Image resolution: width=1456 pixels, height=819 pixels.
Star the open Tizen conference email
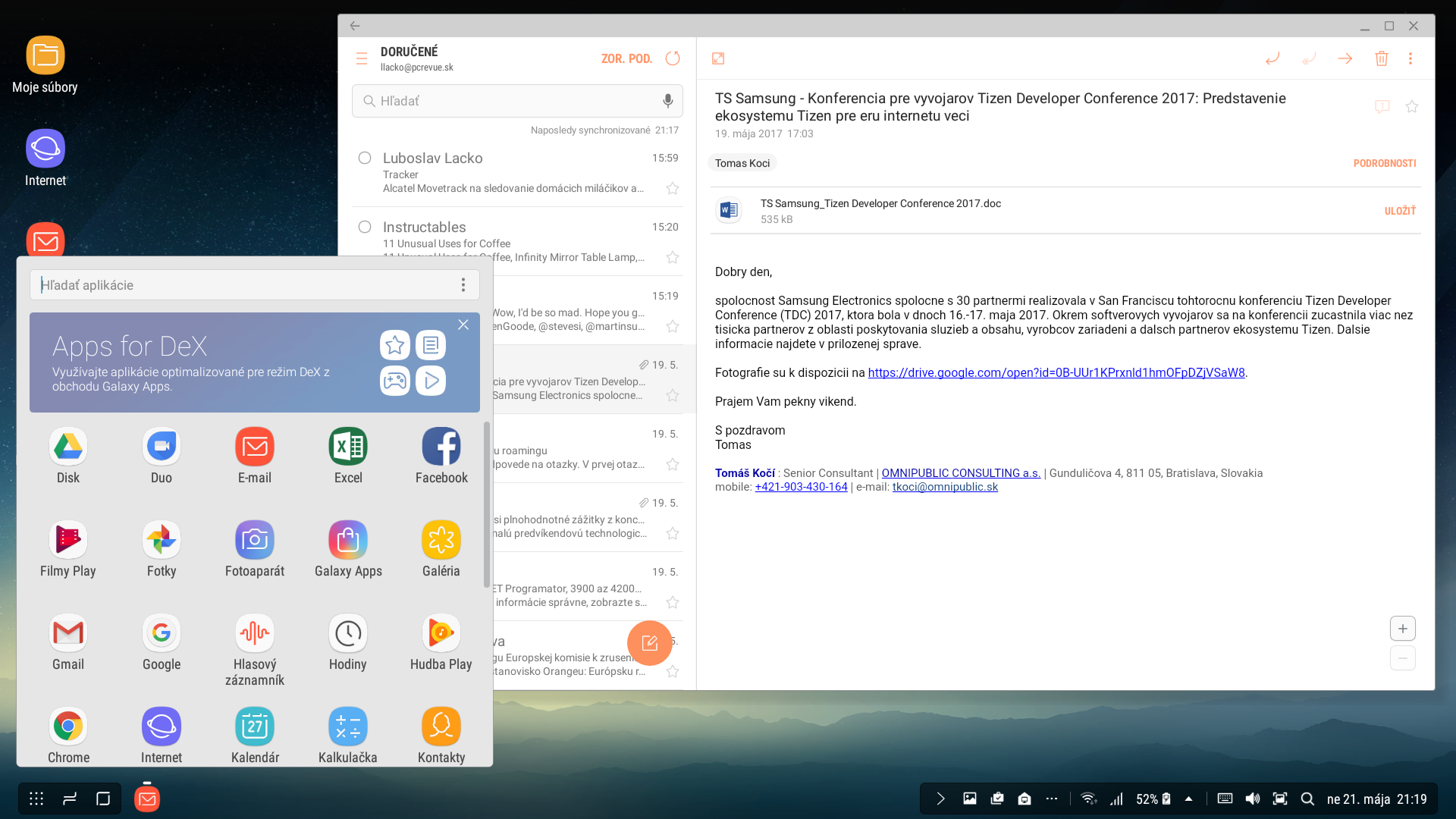pos(1412,106)
